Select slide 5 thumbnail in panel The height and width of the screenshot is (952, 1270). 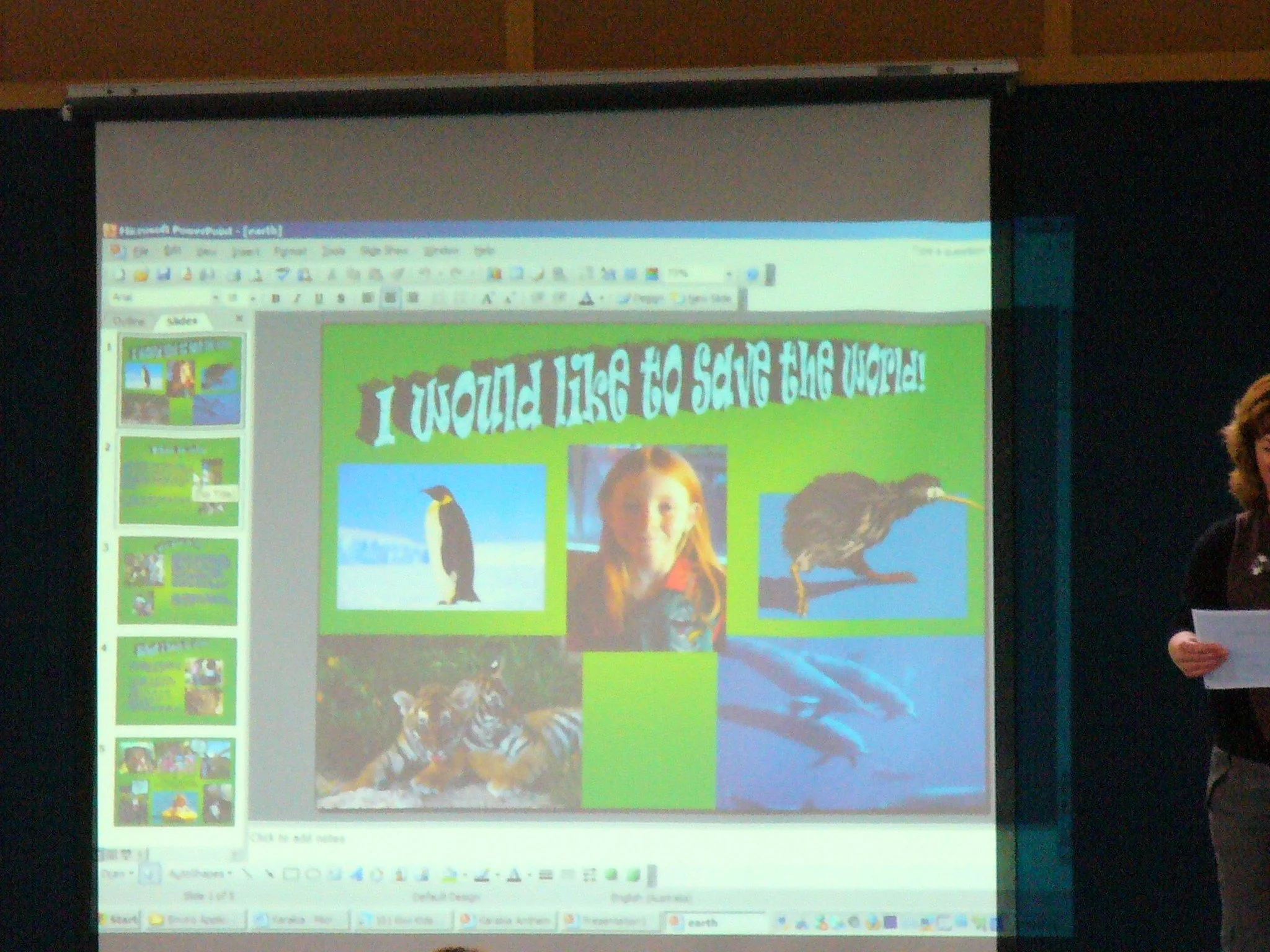(175, 781)
